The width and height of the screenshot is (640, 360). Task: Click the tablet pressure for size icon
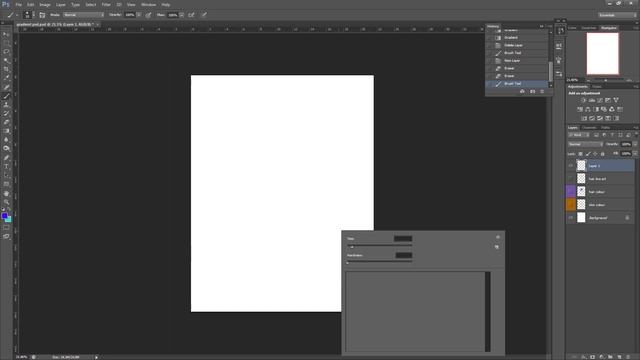(x=204, y=15)
